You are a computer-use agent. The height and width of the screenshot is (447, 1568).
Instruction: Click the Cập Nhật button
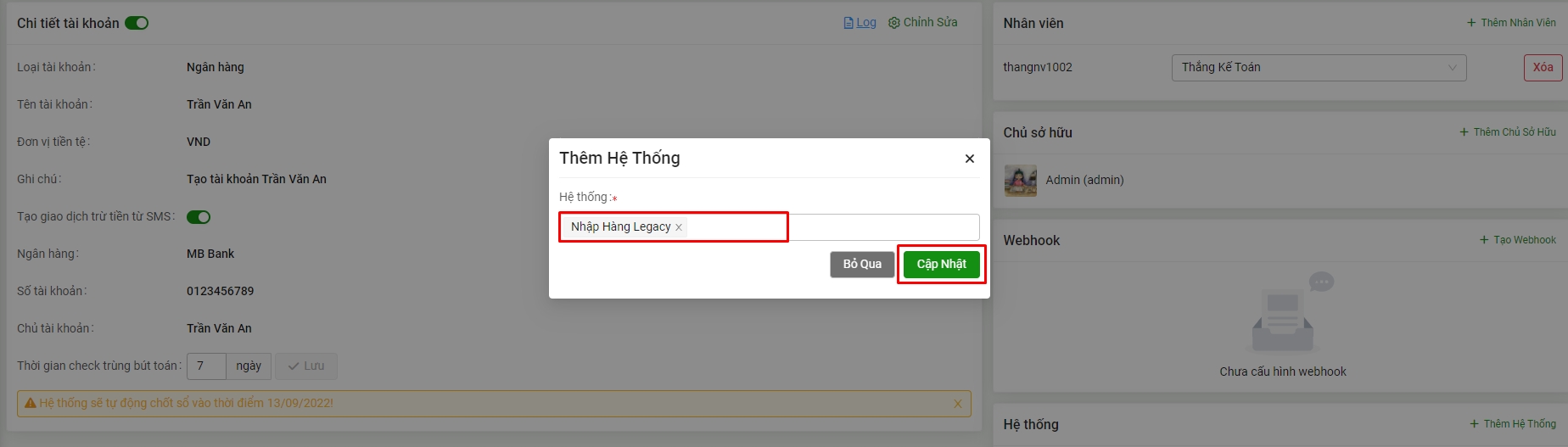942,265
